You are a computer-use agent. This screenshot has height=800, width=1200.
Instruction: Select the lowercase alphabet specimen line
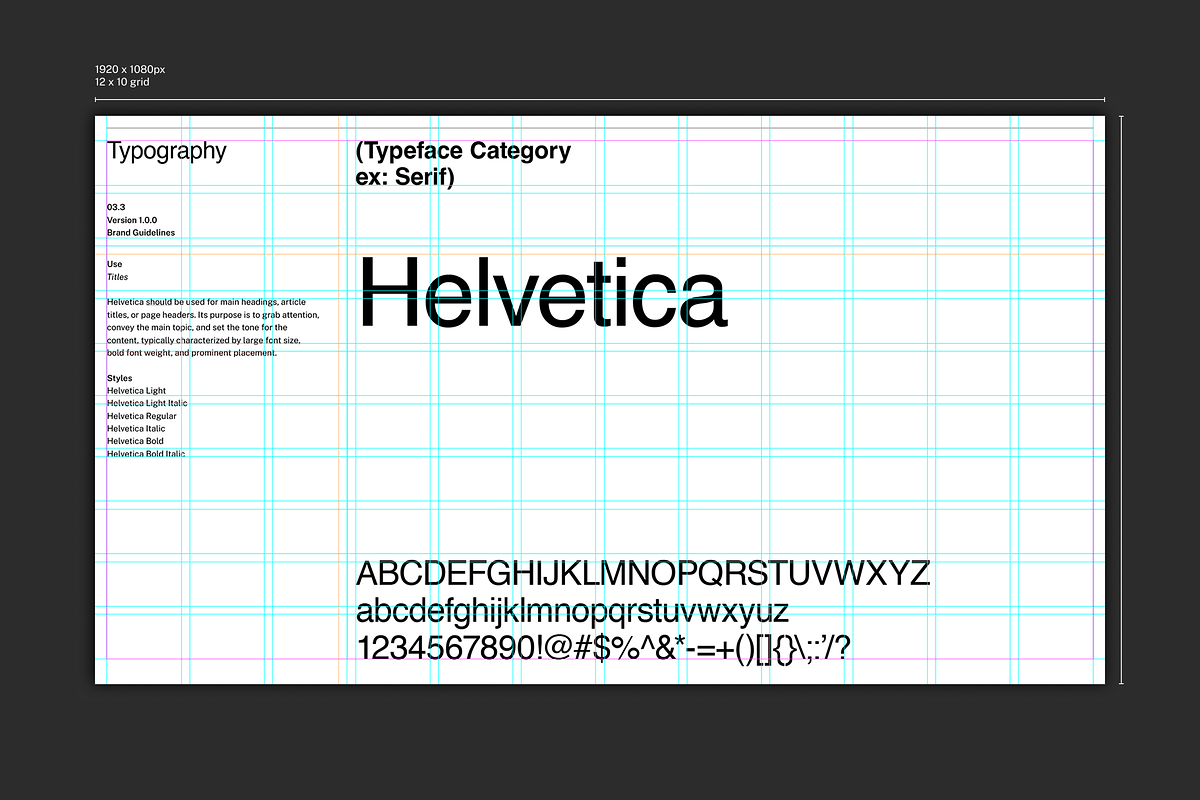click(x=573, y=611)
